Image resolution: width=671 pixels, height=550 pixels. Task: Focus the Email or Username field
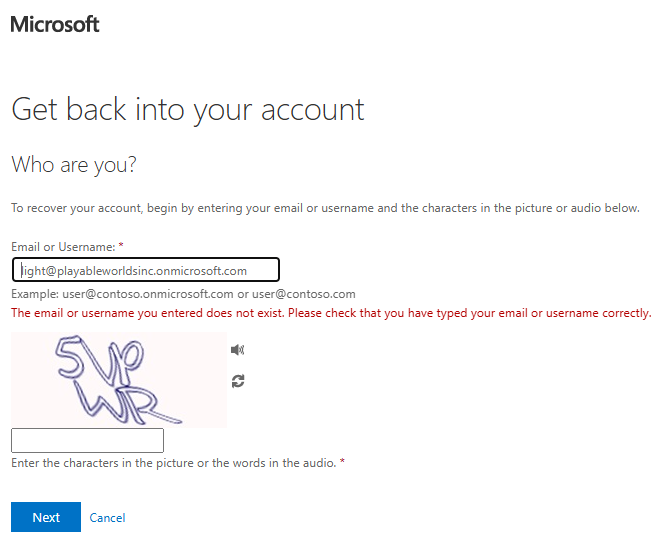146,270
